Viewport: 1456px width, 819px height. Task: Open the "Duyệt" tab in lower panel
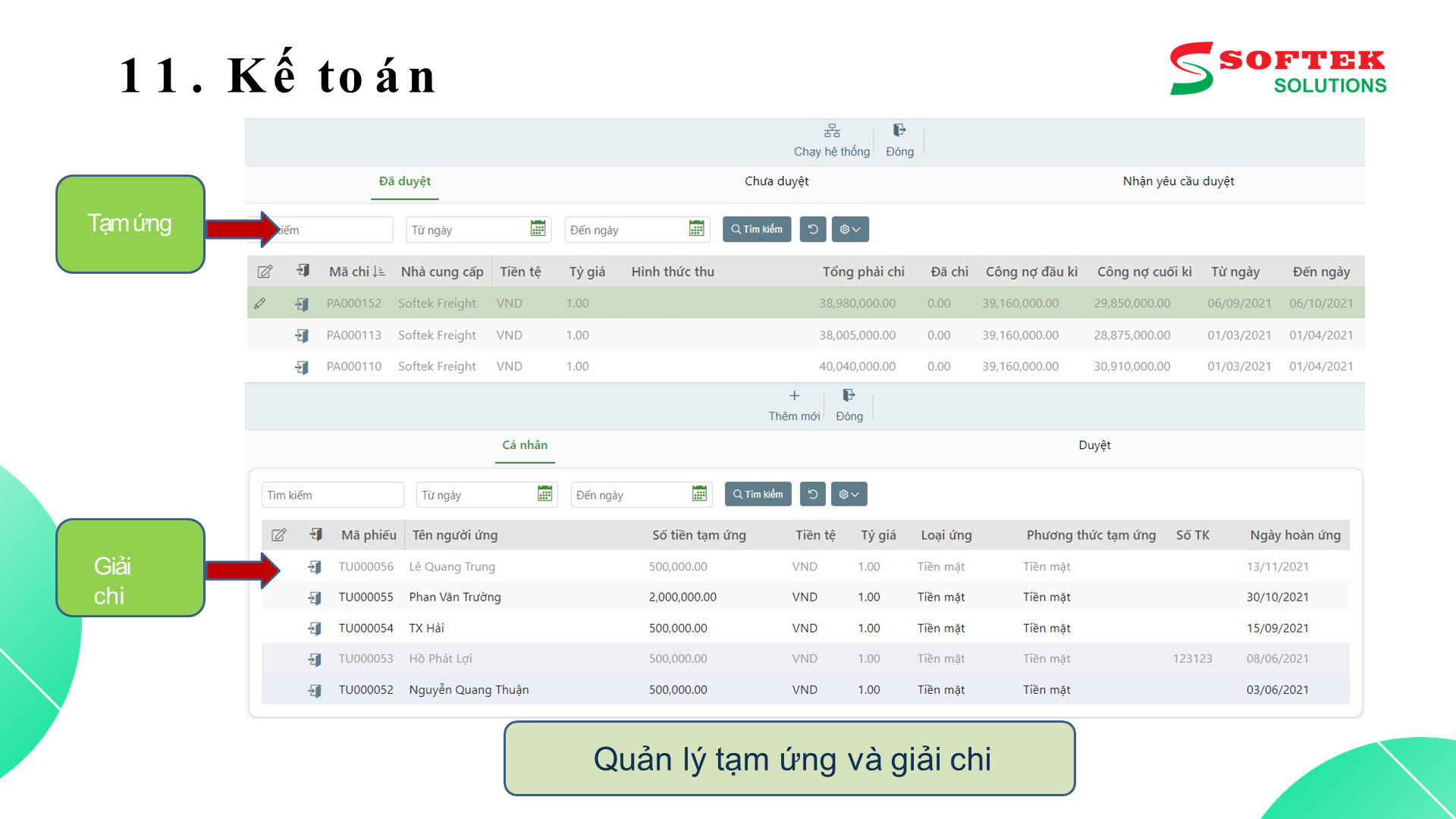tap(1094, 445)
